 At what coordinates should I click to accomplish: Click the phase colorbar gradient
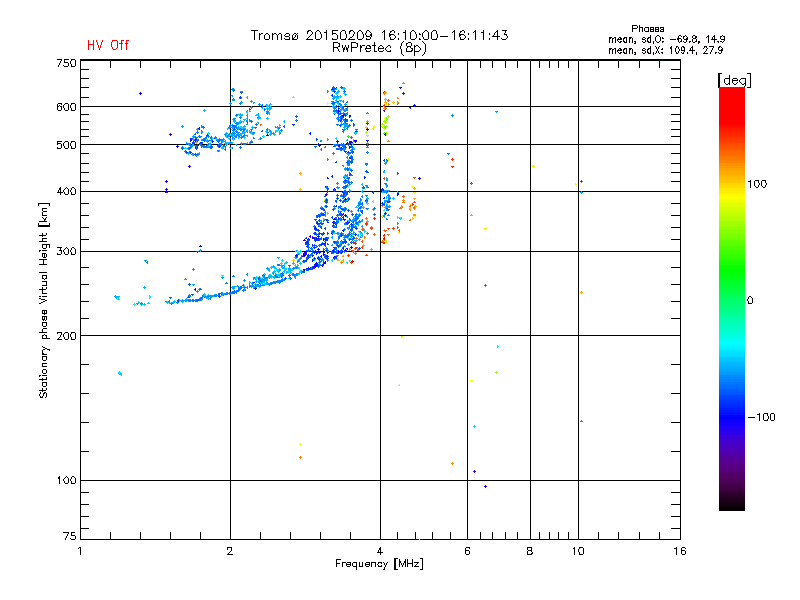pos(732,298)
